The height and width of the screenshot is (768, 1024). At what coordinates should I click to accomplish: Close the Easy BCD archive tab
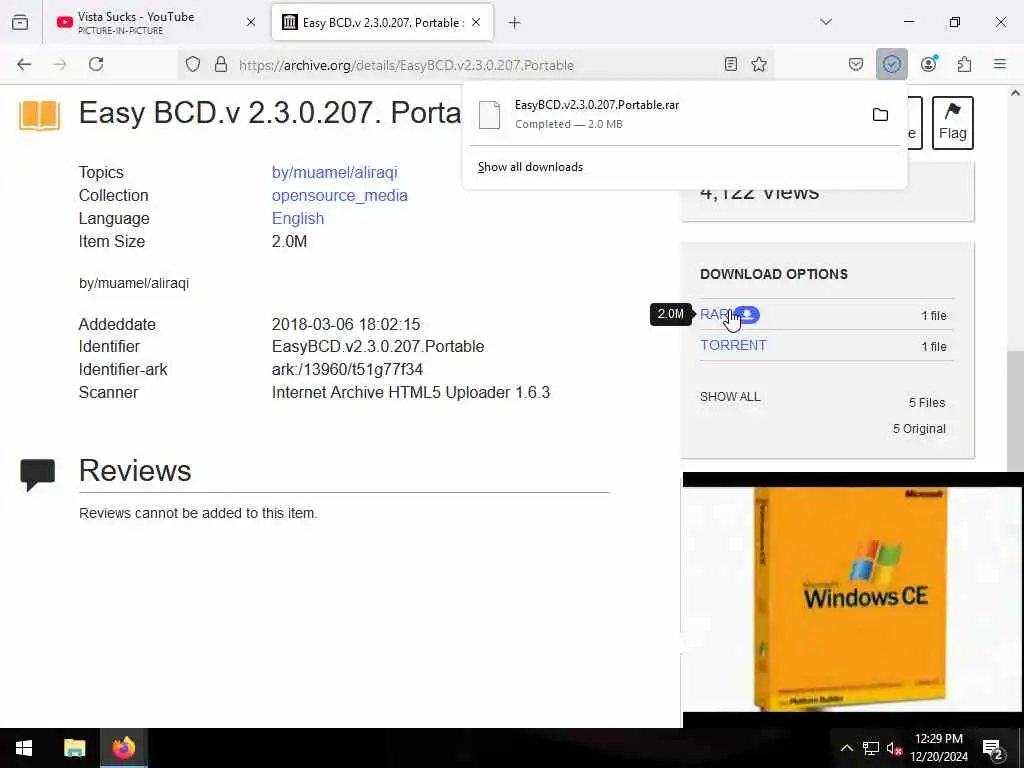(476, 22)
